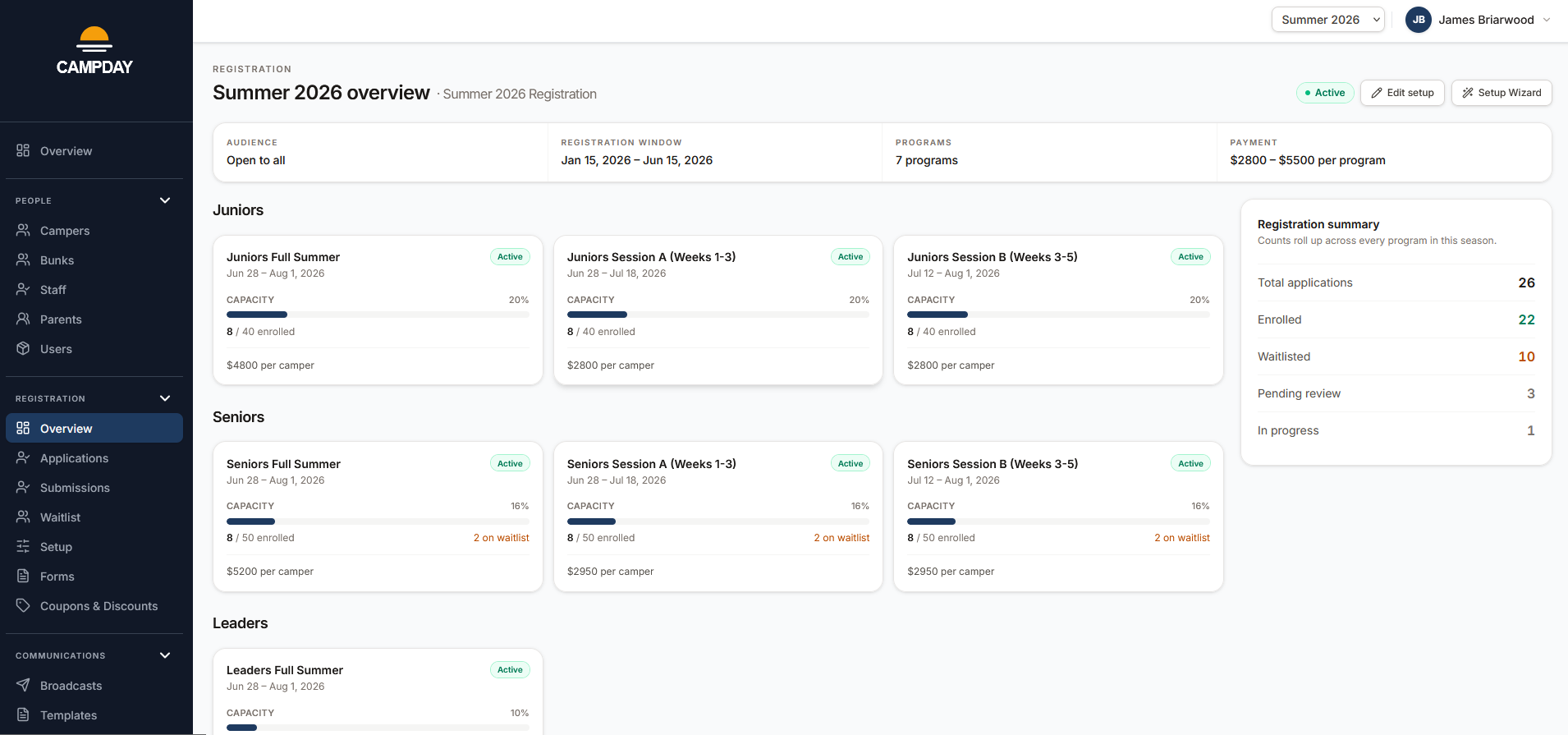This screenshot has width=1568, height=735.
Task: Collapse the Registration section chevron
Action: (165, 398)
